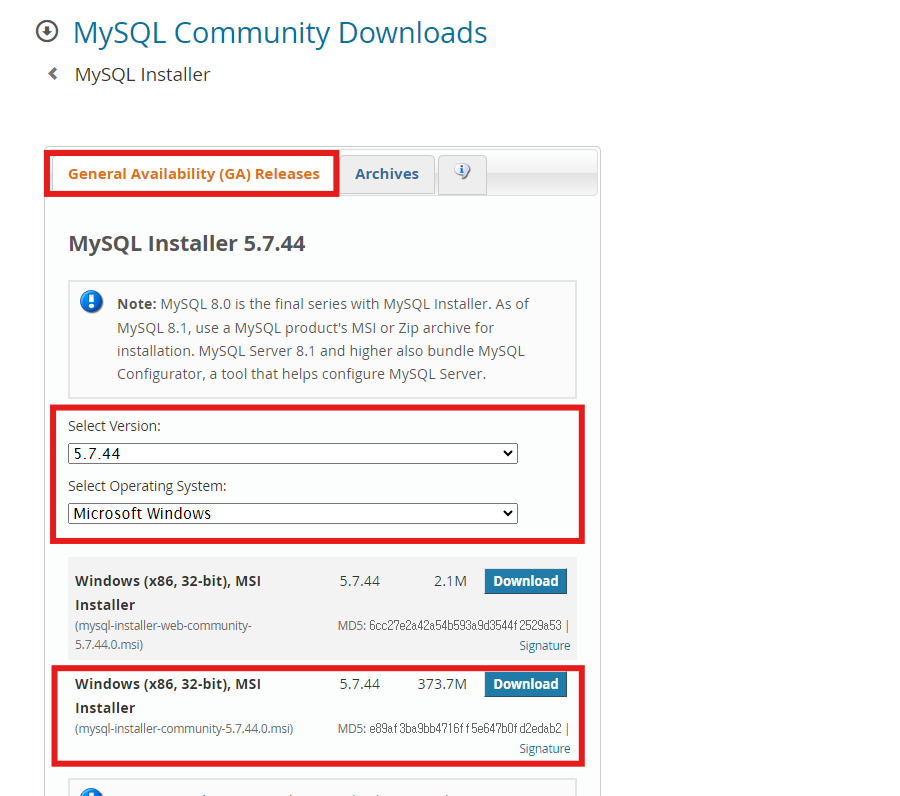Open the Select Version dropdown showing 5.7.44
The height and width of the screenshot is (796, 900).
(293, 453)
